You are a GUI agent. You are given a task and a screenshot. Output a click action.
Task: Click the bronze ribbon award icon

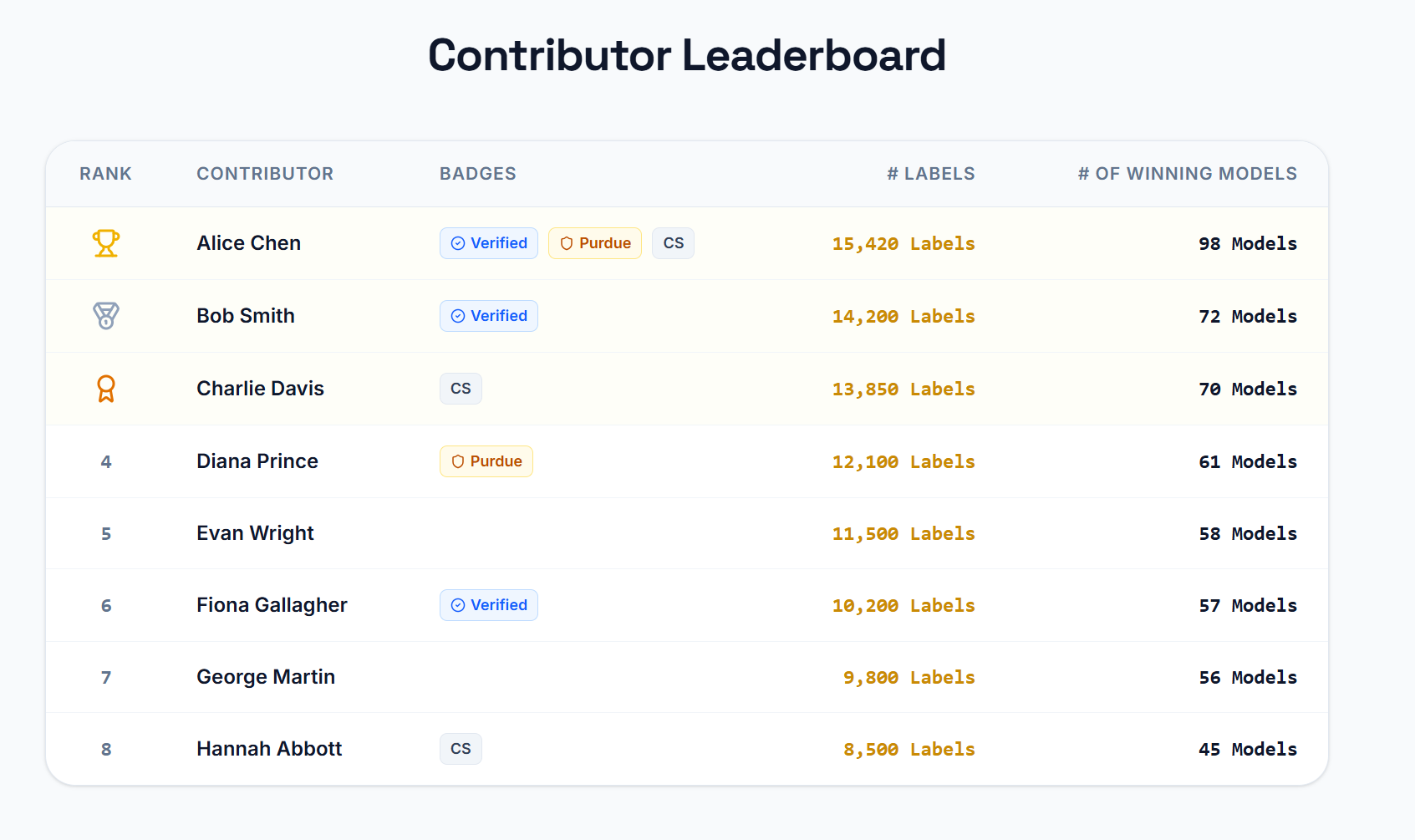106,389
